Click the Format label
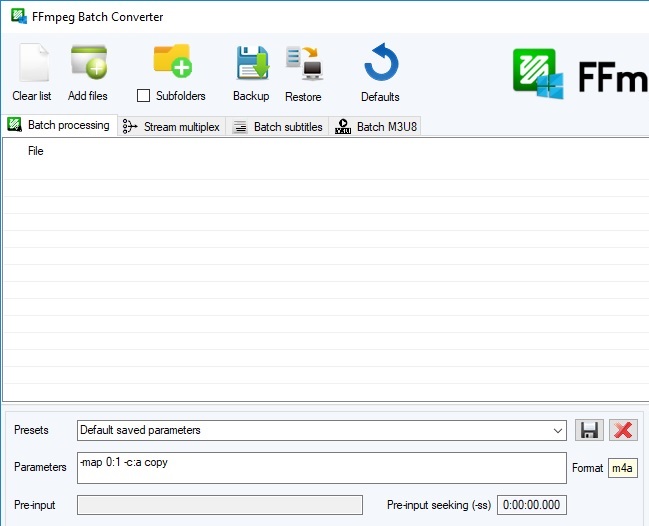The image size is (649, 526). (x=587, y=468)
